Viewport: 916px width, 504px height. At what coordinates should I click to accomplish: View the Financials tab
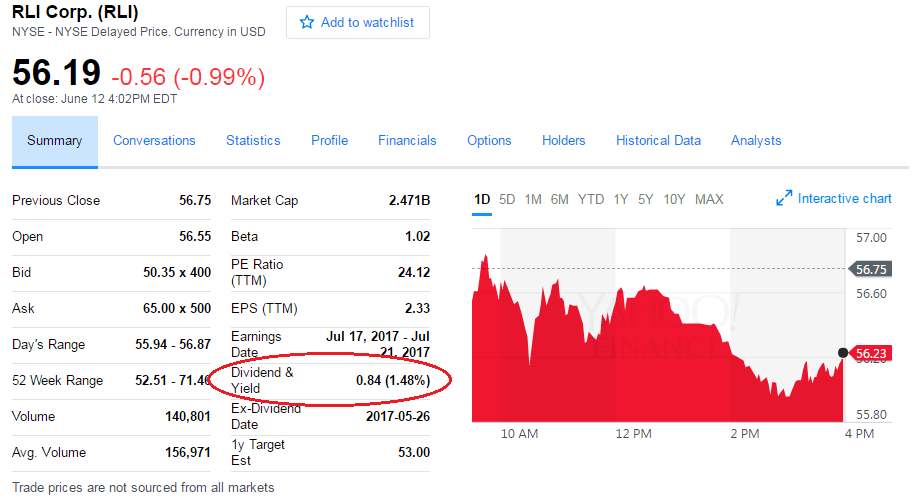407,141
